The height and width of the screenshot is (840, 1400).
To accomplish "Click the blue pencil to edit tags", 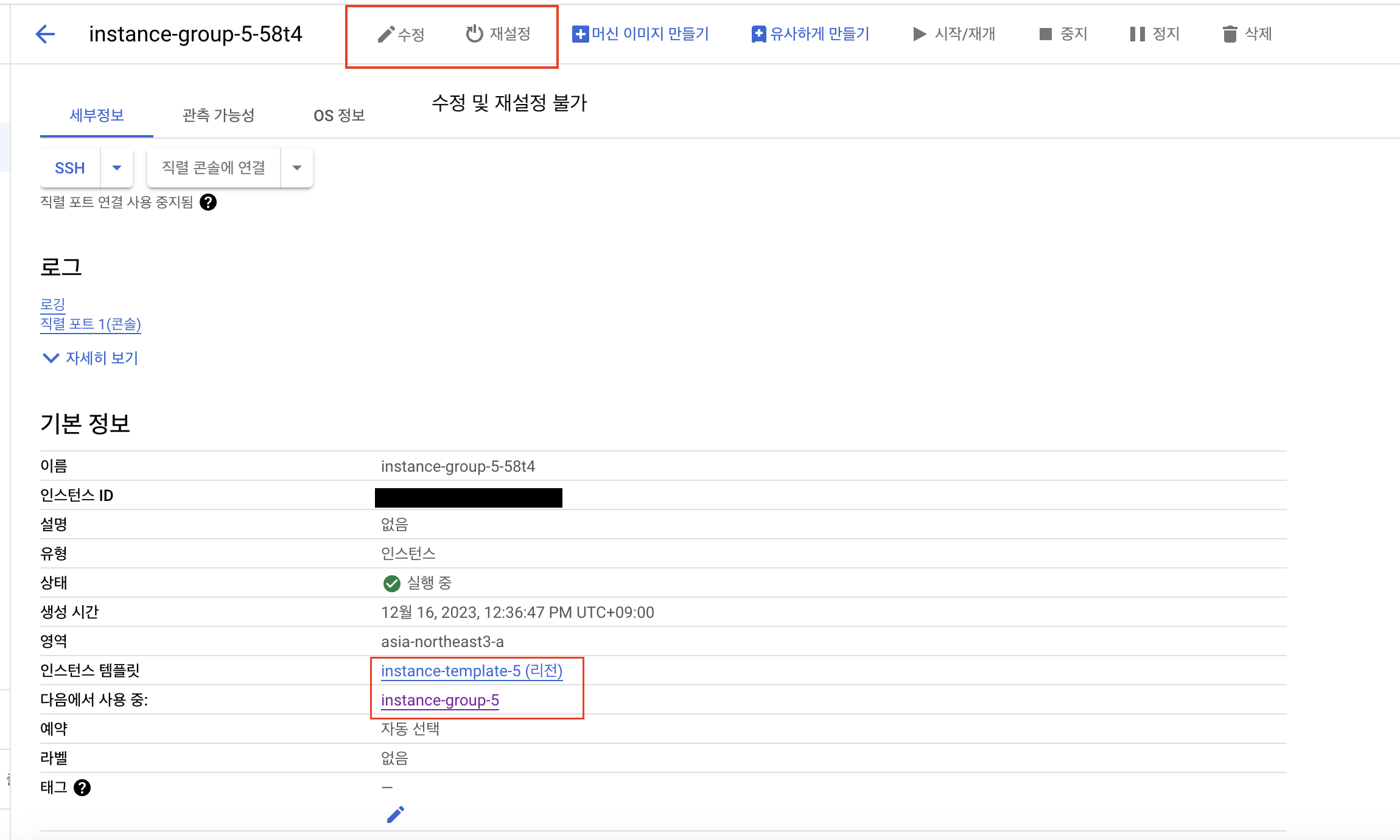I will point(395,814).
